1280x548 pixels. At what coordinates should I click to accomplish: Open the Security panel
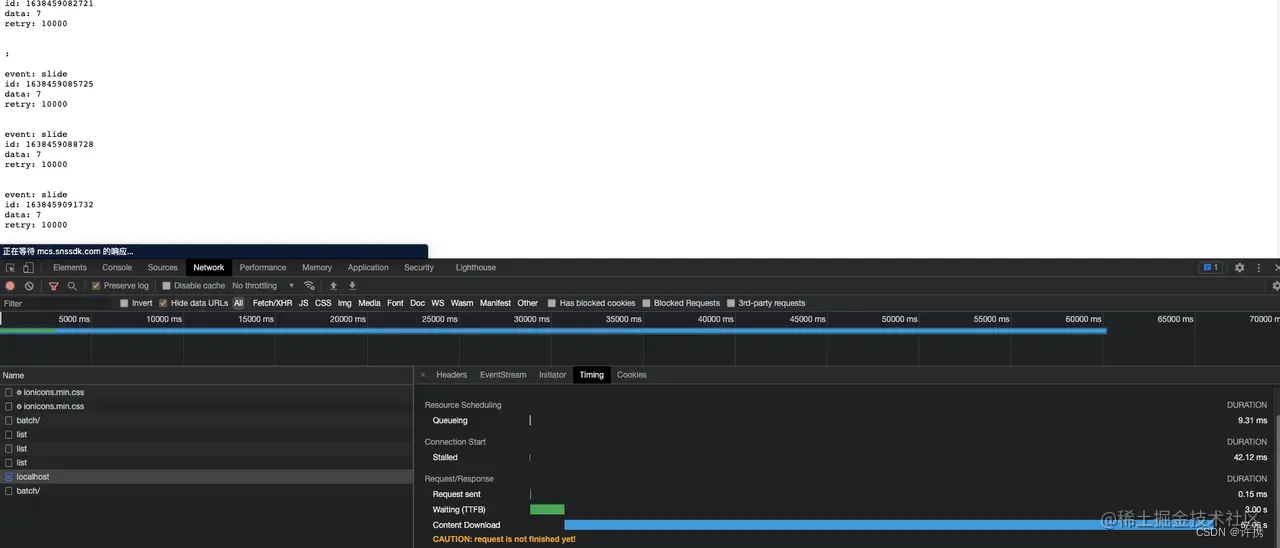pyautogui.click(x=419, y=268)
